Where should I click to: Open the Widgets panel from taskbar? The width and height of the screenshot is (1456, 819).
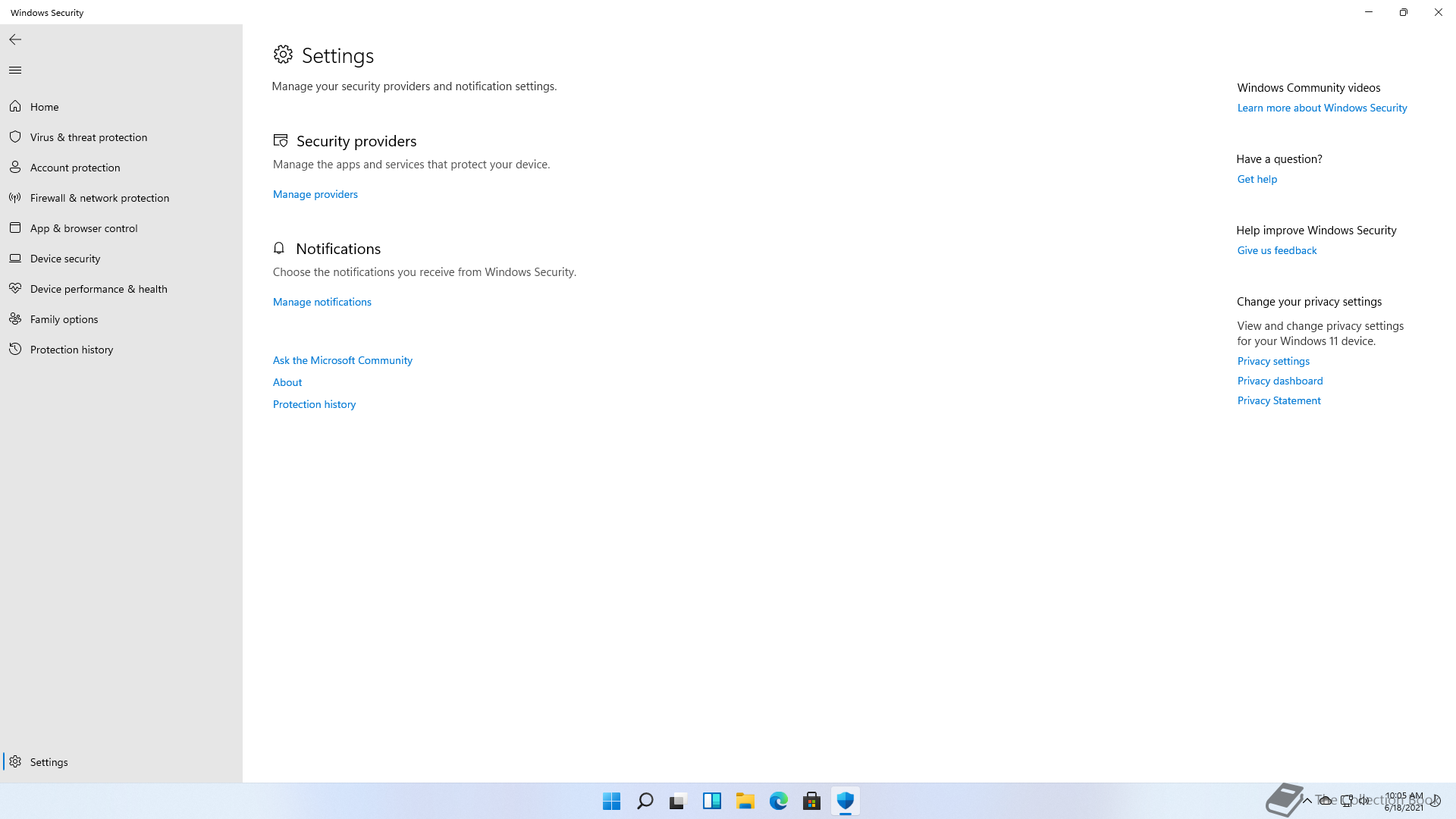coord(711,801)
